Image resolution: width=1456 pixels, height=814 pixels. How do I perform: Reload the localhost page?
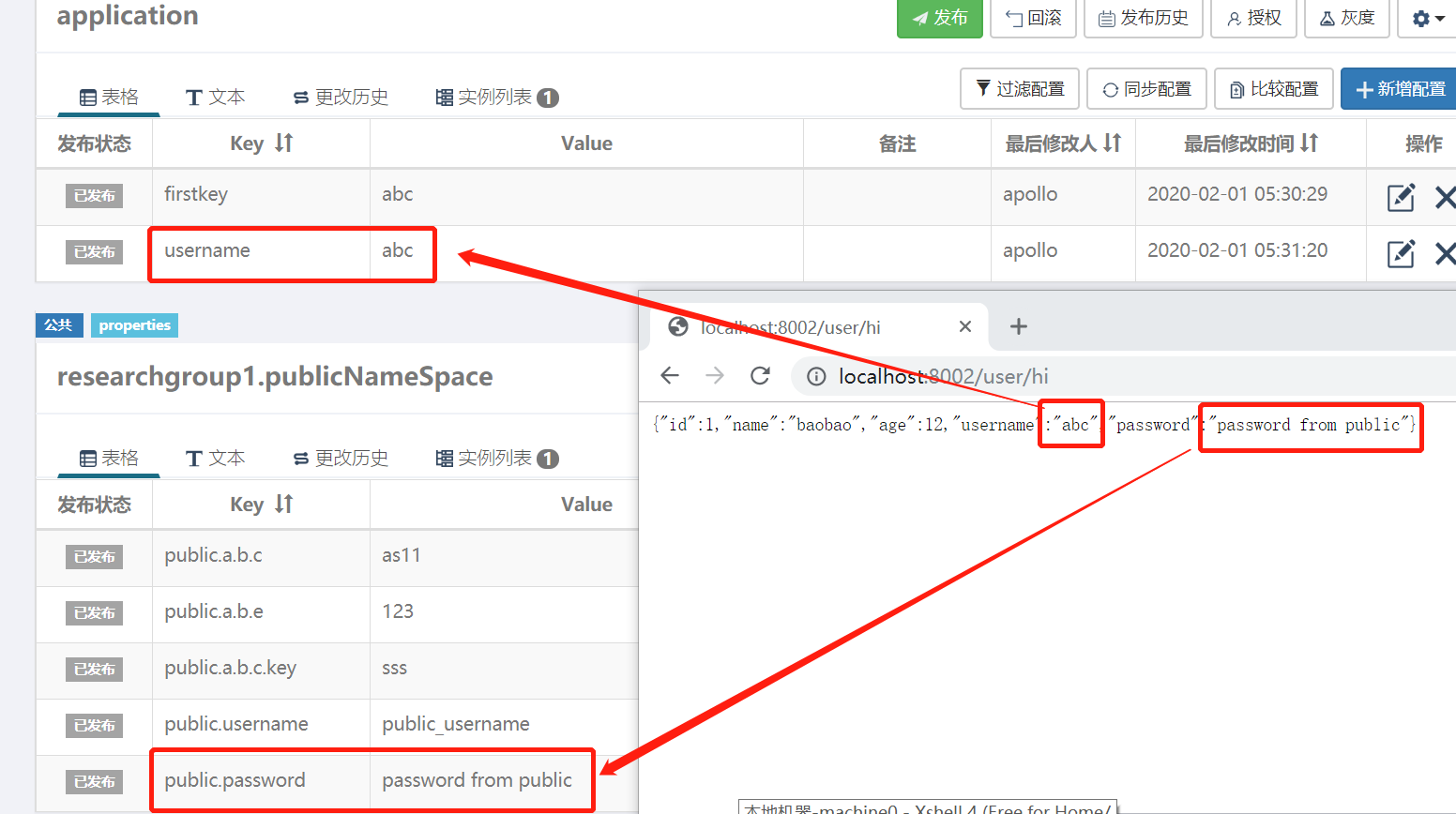pos(760,376)
